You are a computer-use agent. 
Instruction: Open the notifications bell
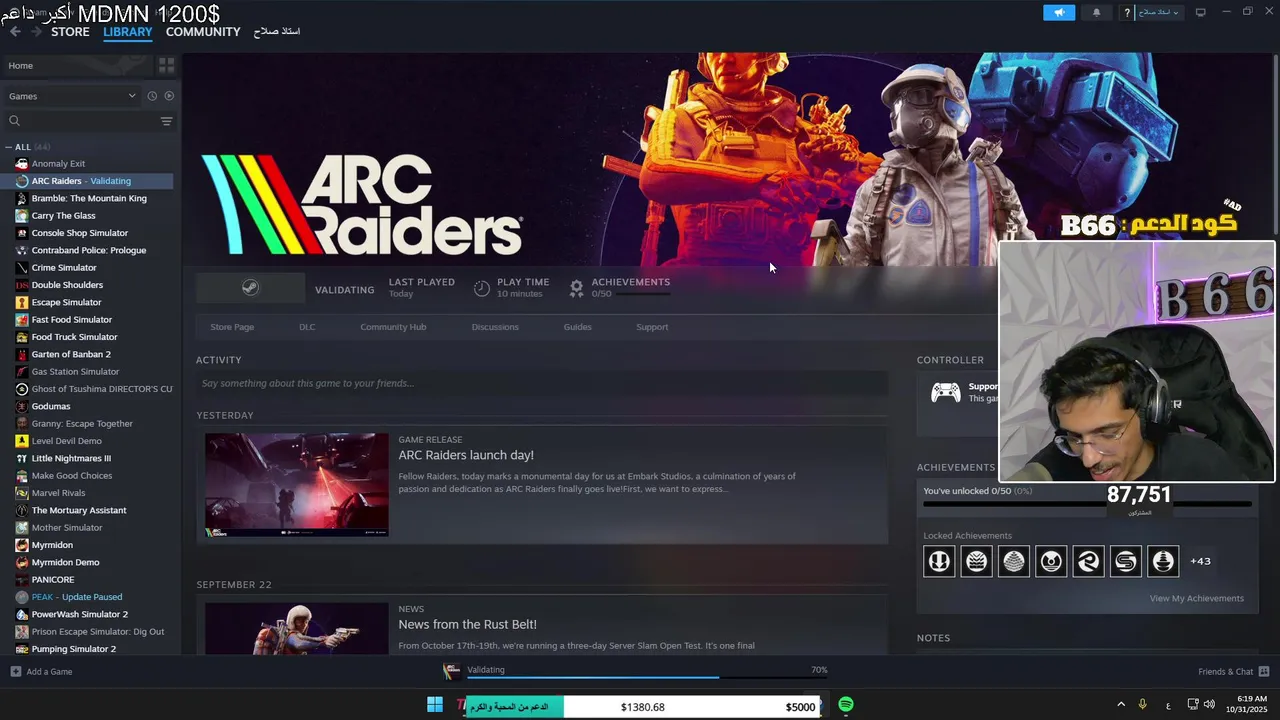pyautogui.click(x=1096, y=12)
